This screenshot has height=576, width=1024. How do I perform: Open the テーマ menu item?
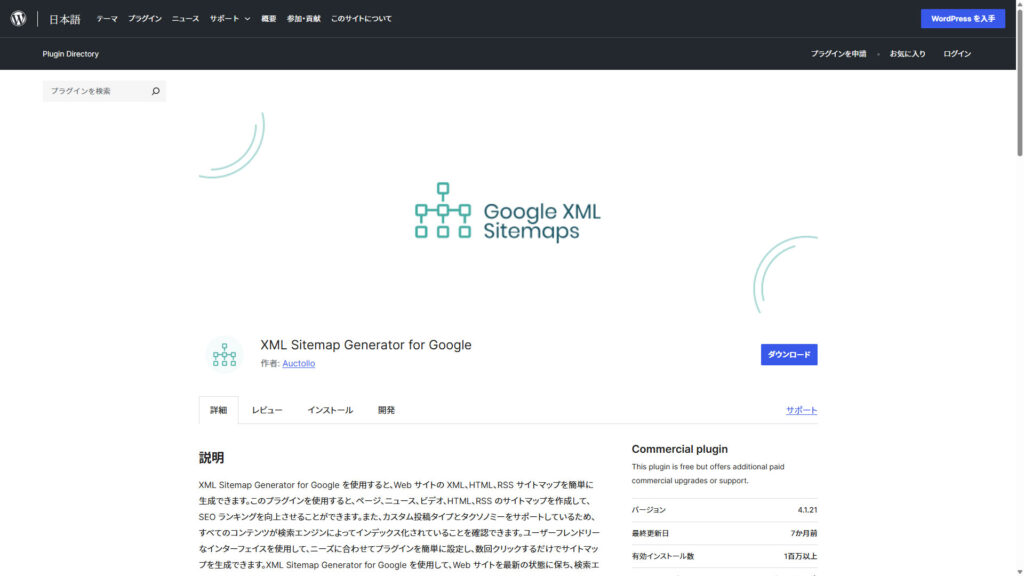pyautogui.click(x=107, y=19)
